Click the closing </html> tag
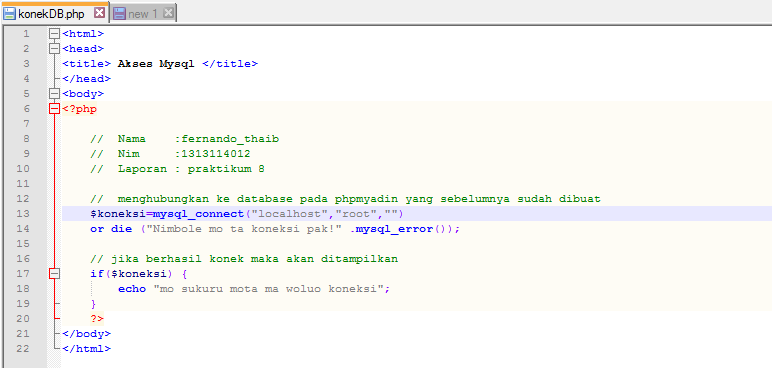Screen dimensions: 772x368 pyautogui.click(x=87, y=349)
